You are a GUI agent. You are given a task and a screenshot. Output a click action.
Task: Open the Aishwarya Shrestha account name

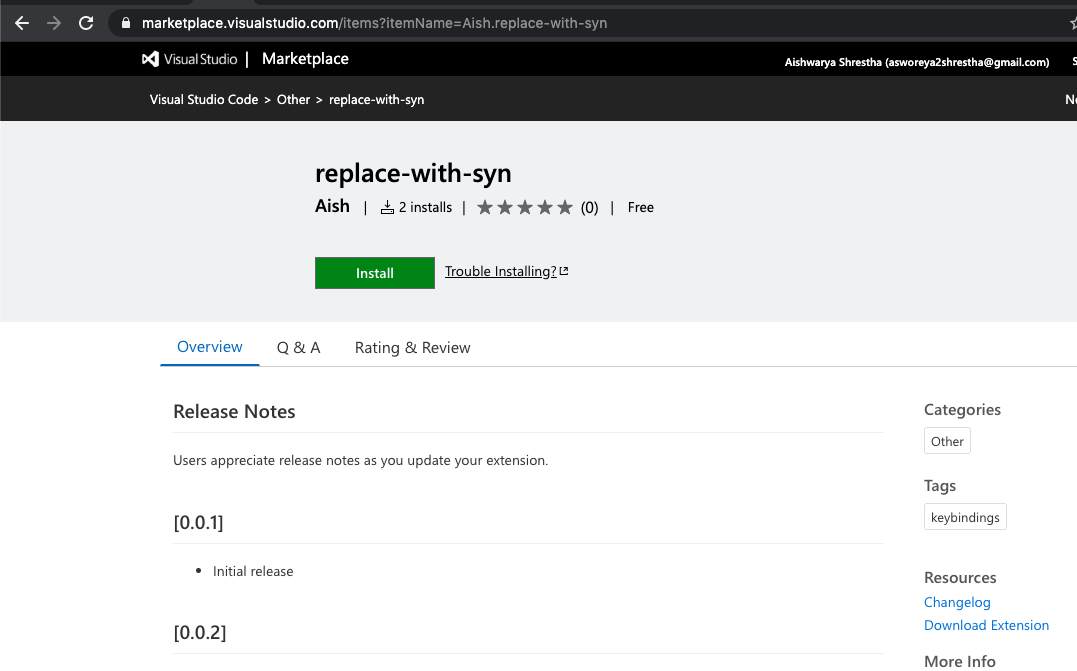[x=917, y=62]
